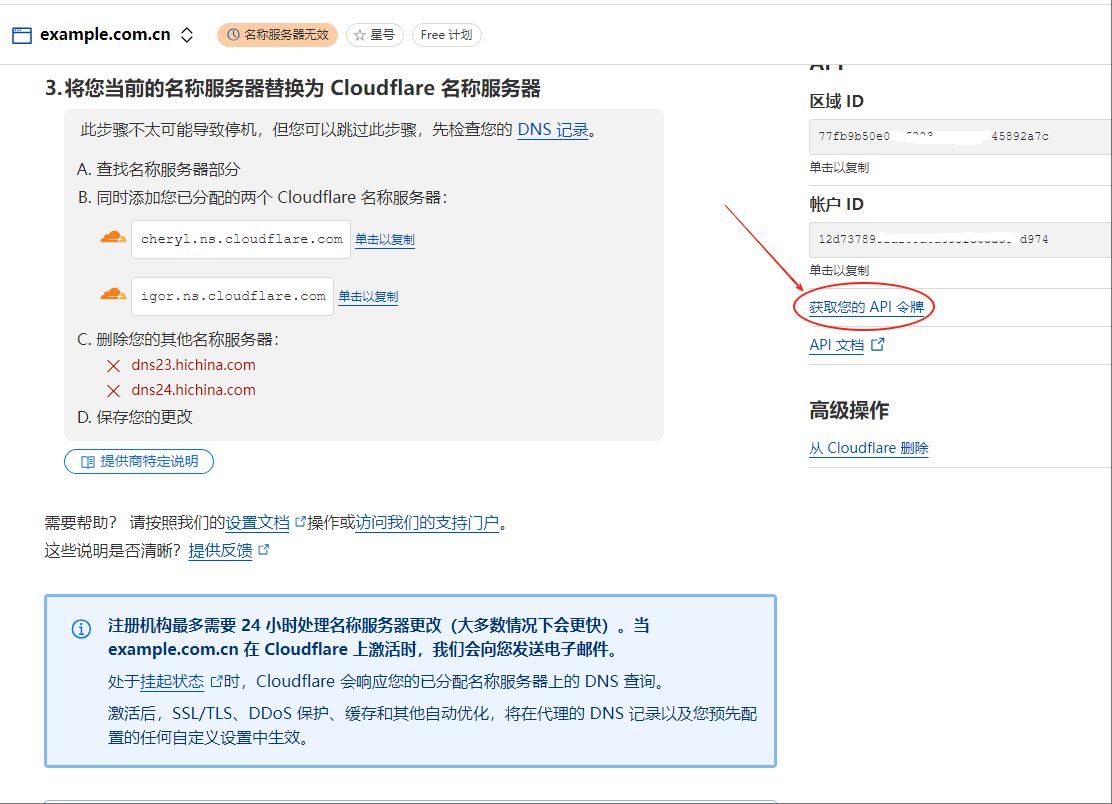The image size is (1112, 804).
Task: Copy the cheryl nameserver via 单击以复制
Action: click(x=385, y=240)
